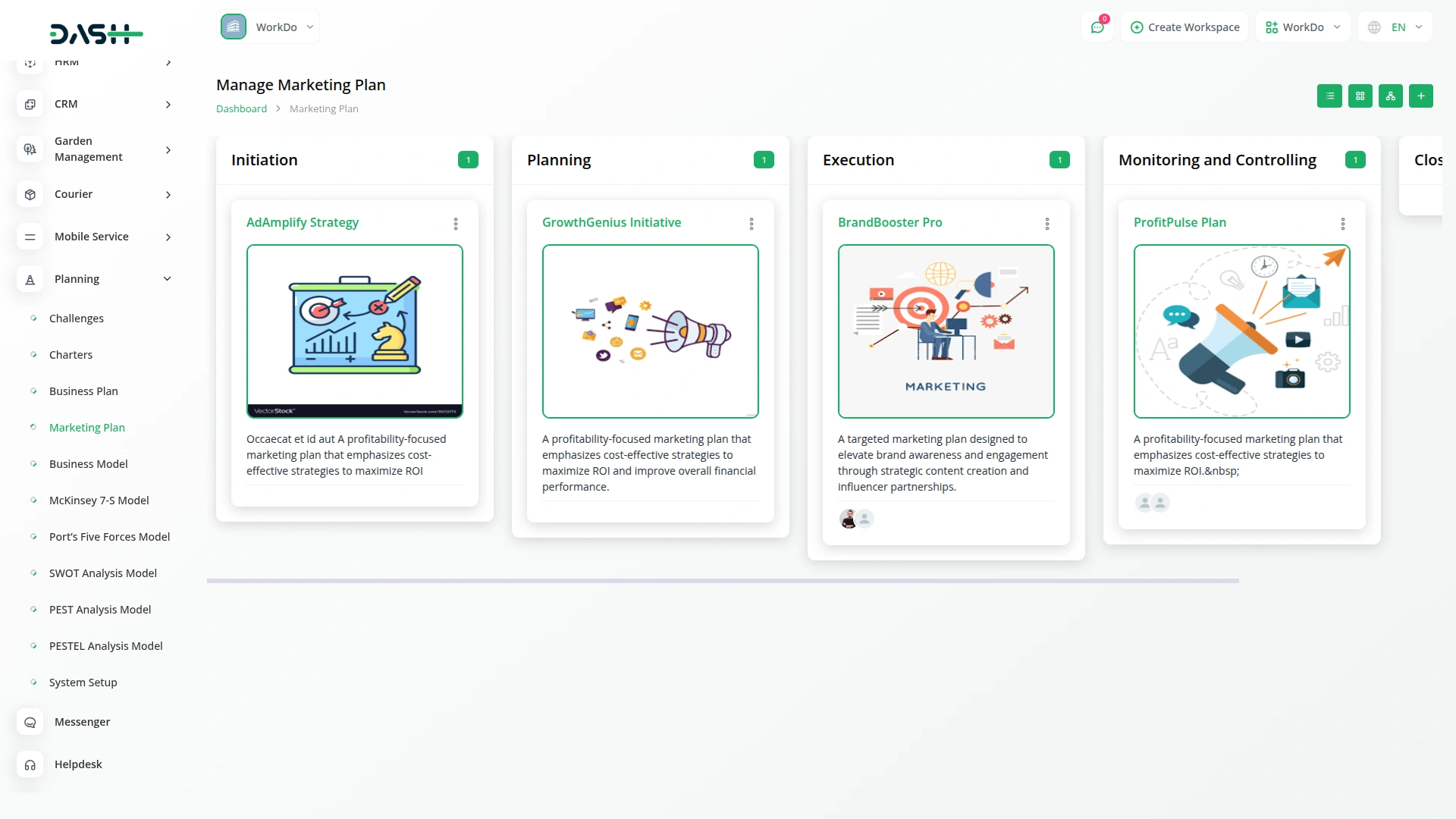Open the chat messages notification icon
The width and height of the screenshot is (1456, 819).
click(1097, 27)
